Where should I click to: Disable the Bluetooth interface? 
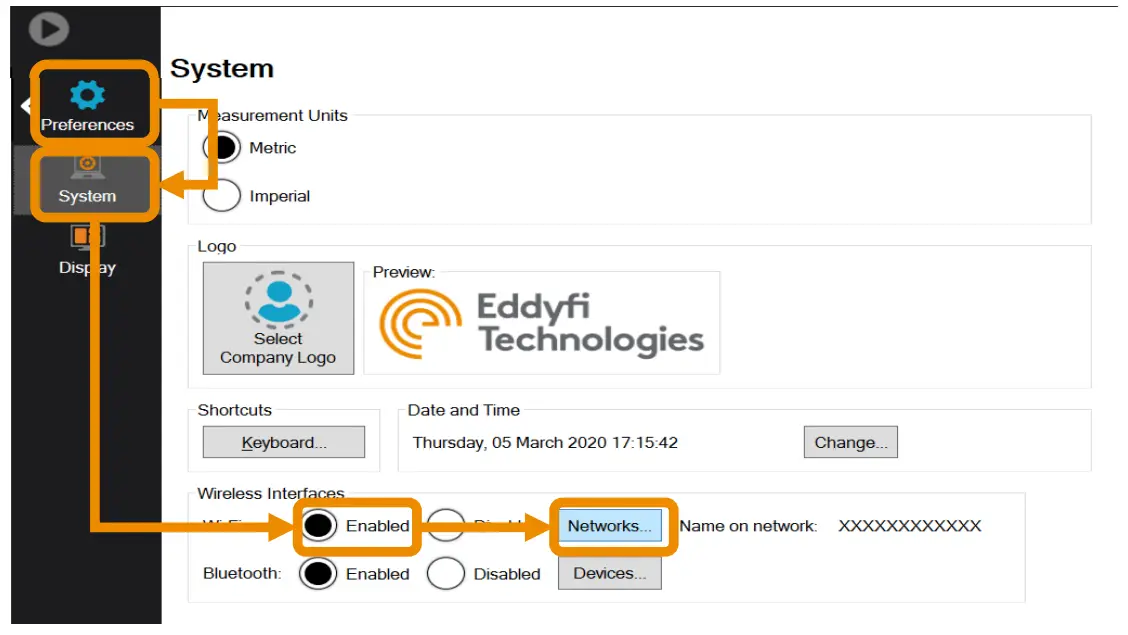(x=445, y=573)
